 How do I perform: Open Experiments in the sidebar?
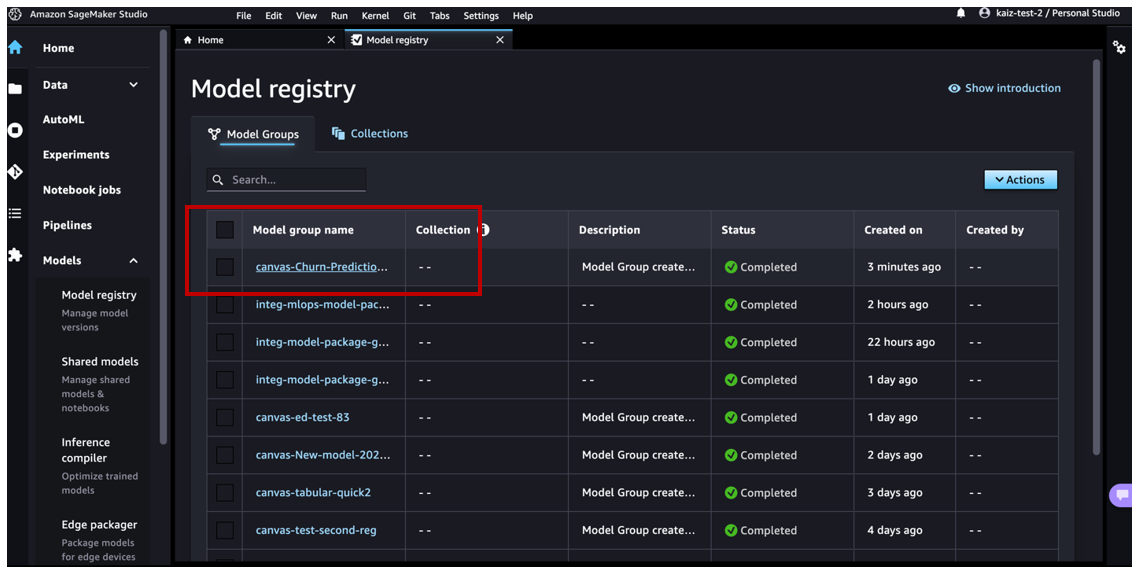coord(76,155)
